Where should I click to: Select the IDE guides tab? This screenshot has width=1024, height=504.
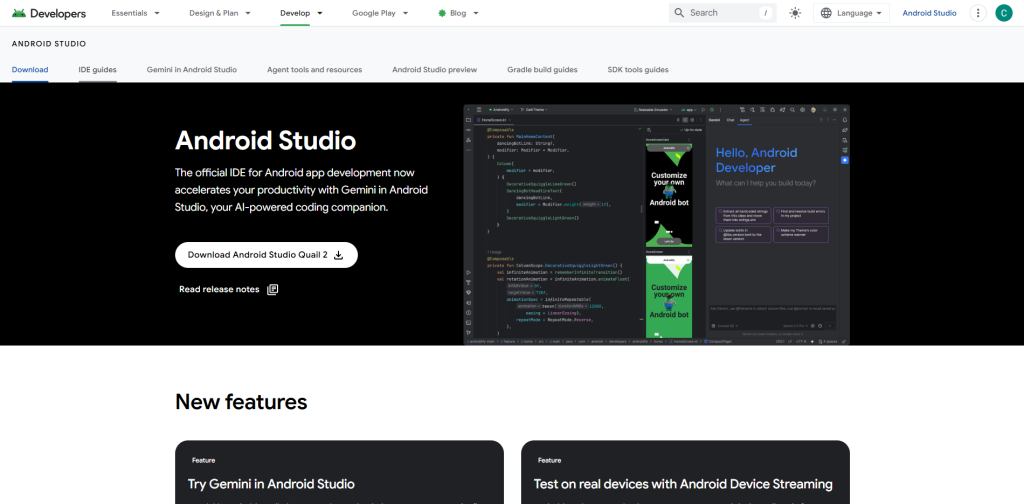click(x=97, y=70)
